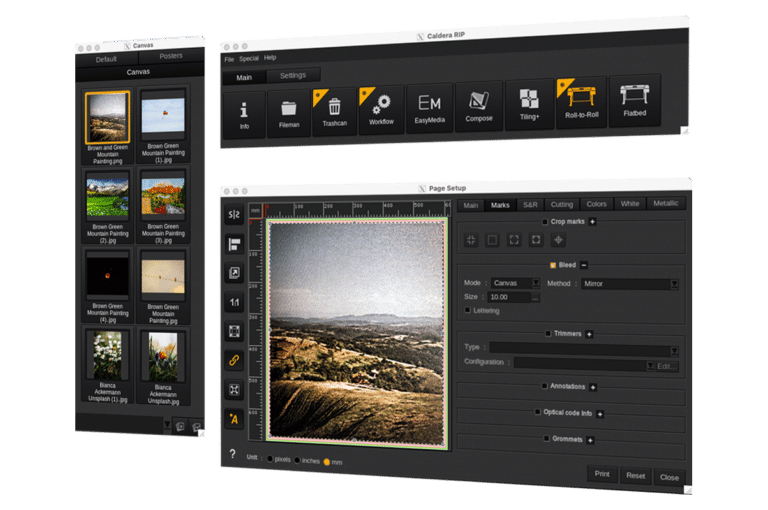Click the 1:1 scale icon
768x510 pixels.
(x=234, y=302)
